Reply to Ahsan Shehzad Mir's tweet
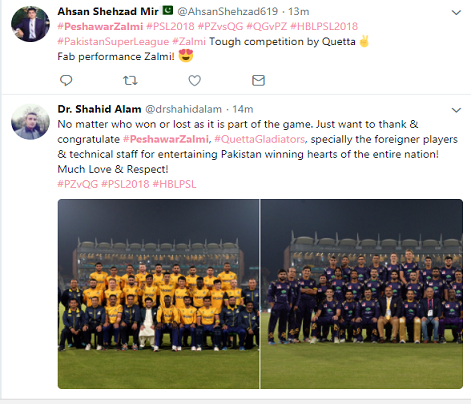Viewport: 471px width, 404px height. pos(66,80)
